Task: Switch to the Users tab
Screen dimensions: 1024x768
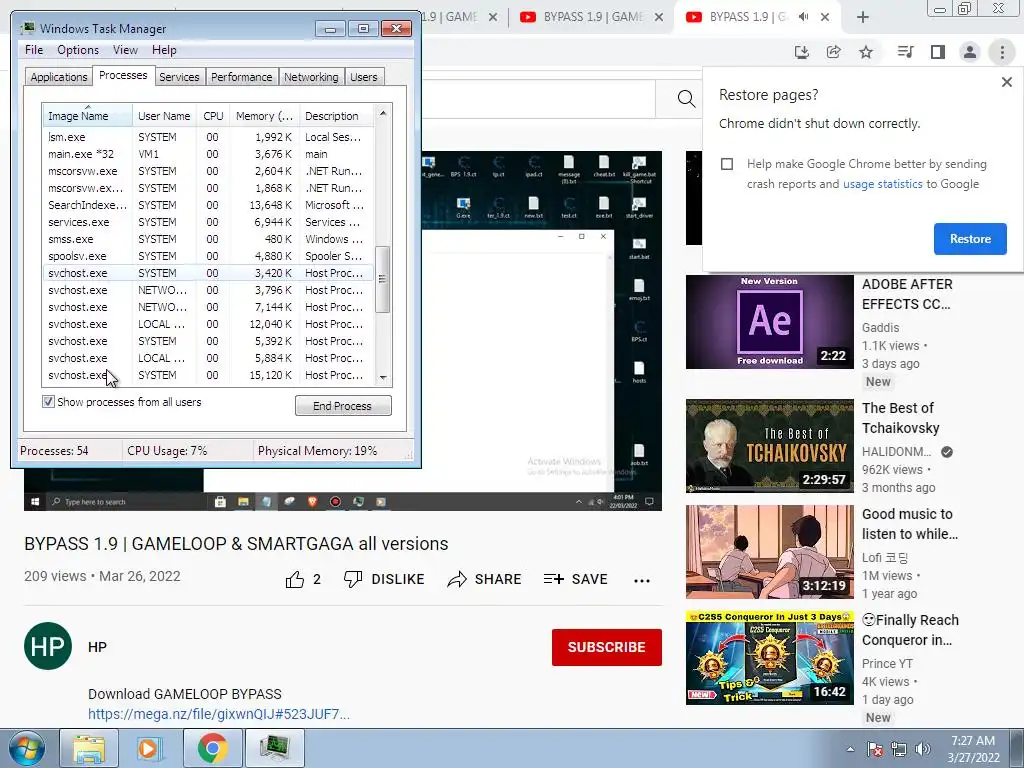Action: [364, 77]
